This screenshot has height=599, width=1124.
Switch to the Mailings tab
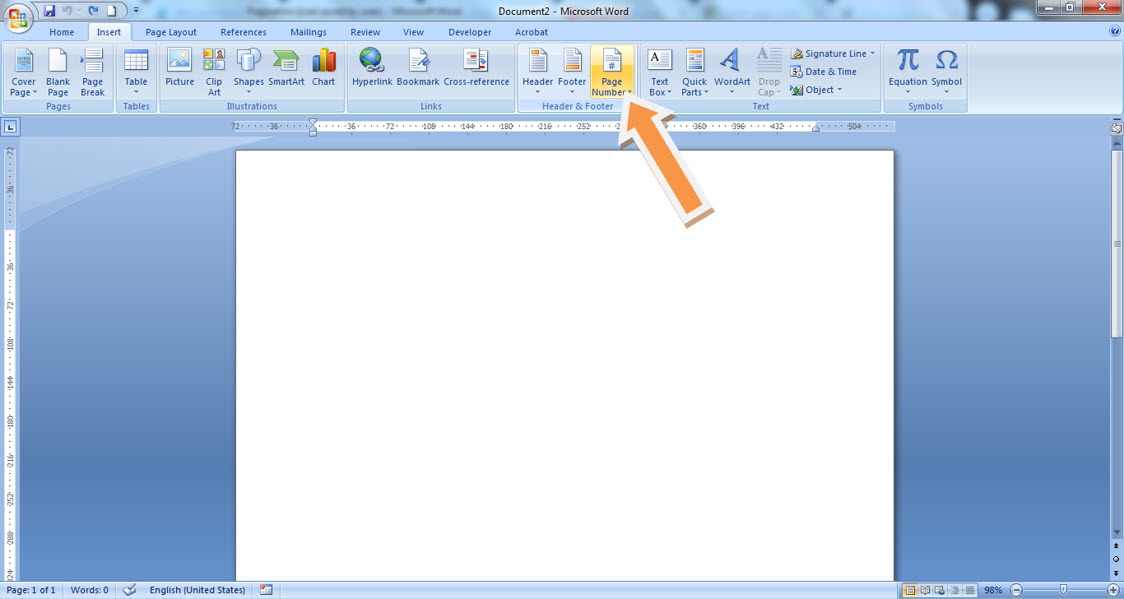pyautogui.click(x=308, y=31)
